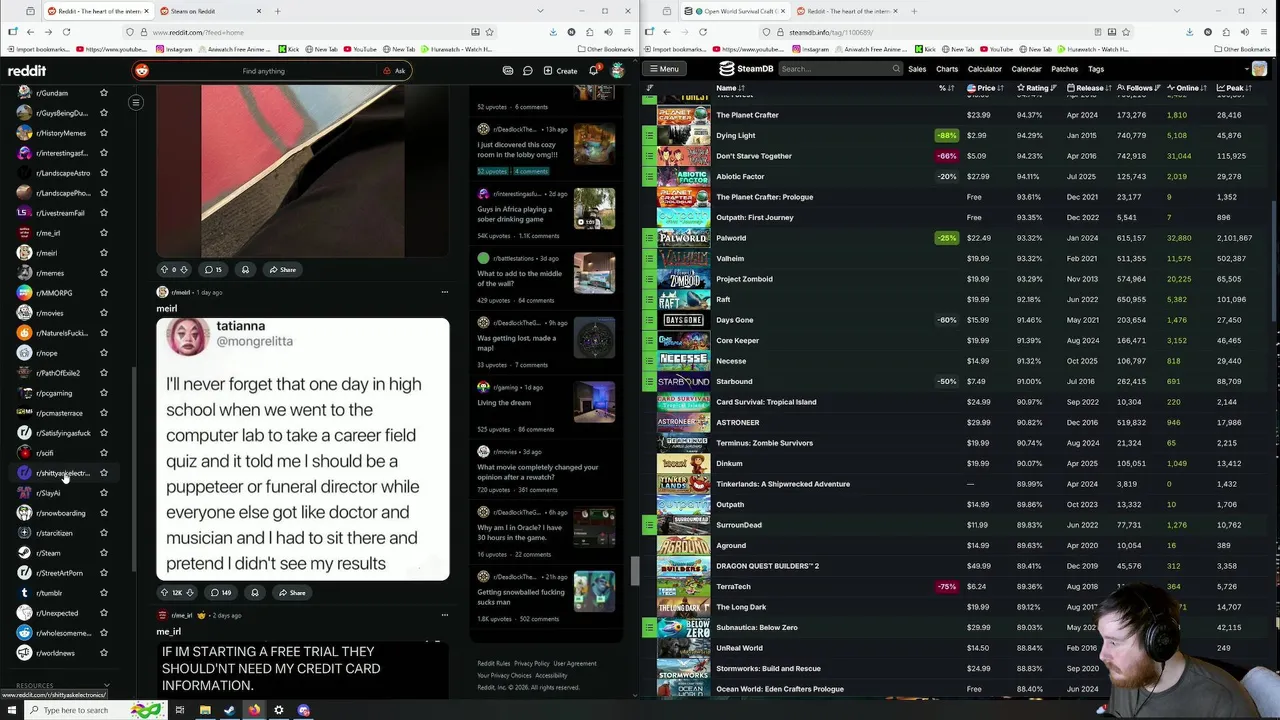Bookmark the Reddit page with star icon
1280x720 pixels.
(489, 32)
